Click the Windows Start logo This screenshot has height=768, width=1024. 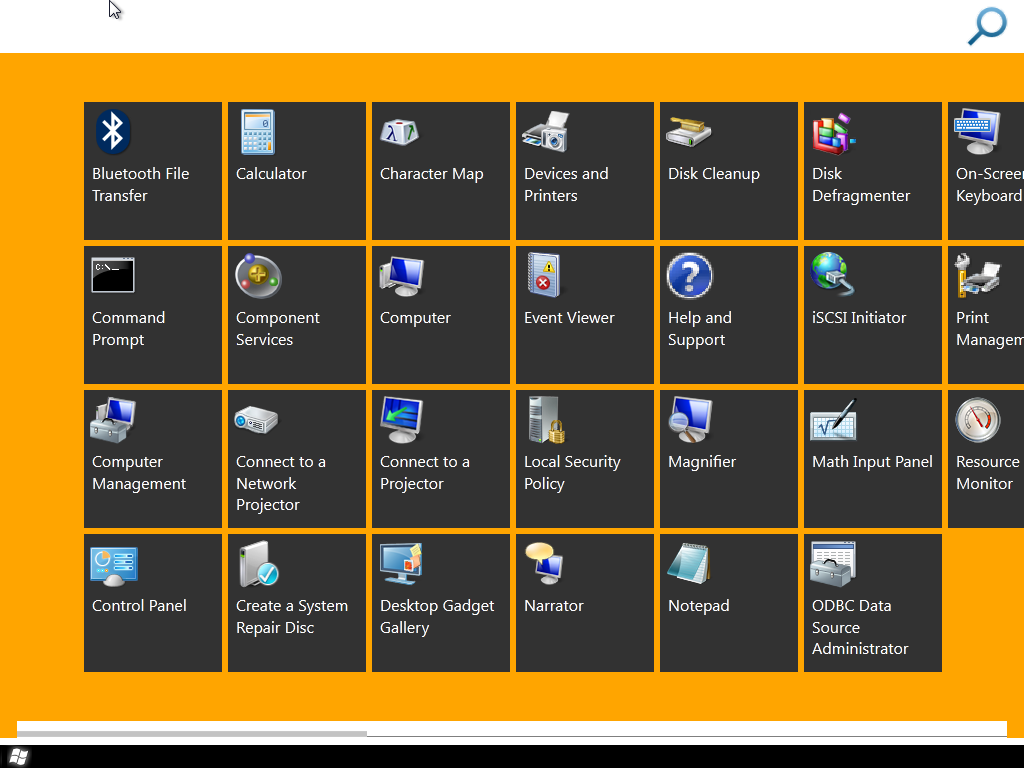[x=18, y=758]
